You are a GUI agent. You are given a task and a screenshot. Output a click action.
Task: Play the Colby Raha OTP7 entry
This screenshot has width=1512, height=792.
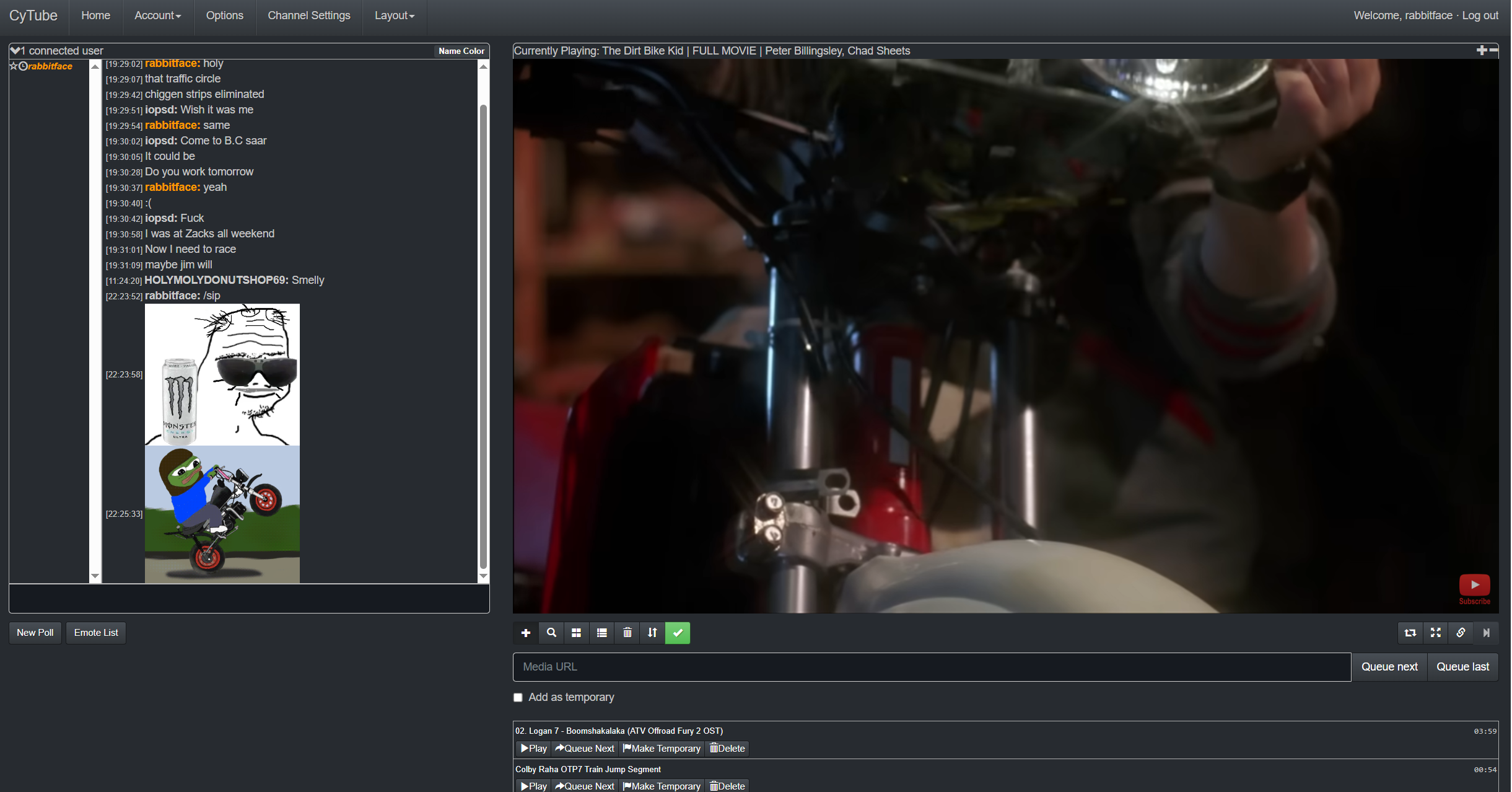tap(534, 786)
